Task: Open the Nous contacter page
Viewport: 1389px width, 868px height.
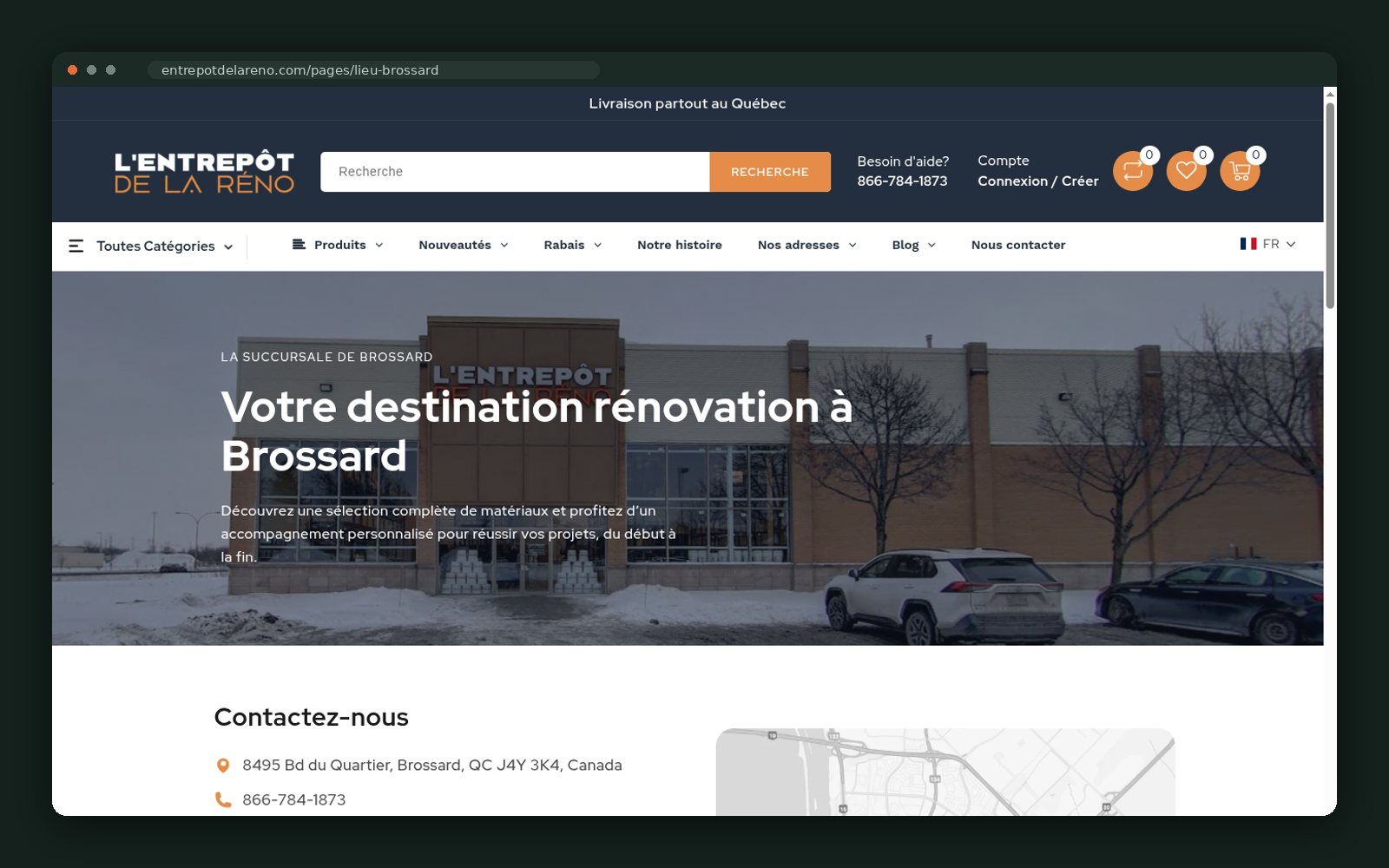Action: 1018,246
